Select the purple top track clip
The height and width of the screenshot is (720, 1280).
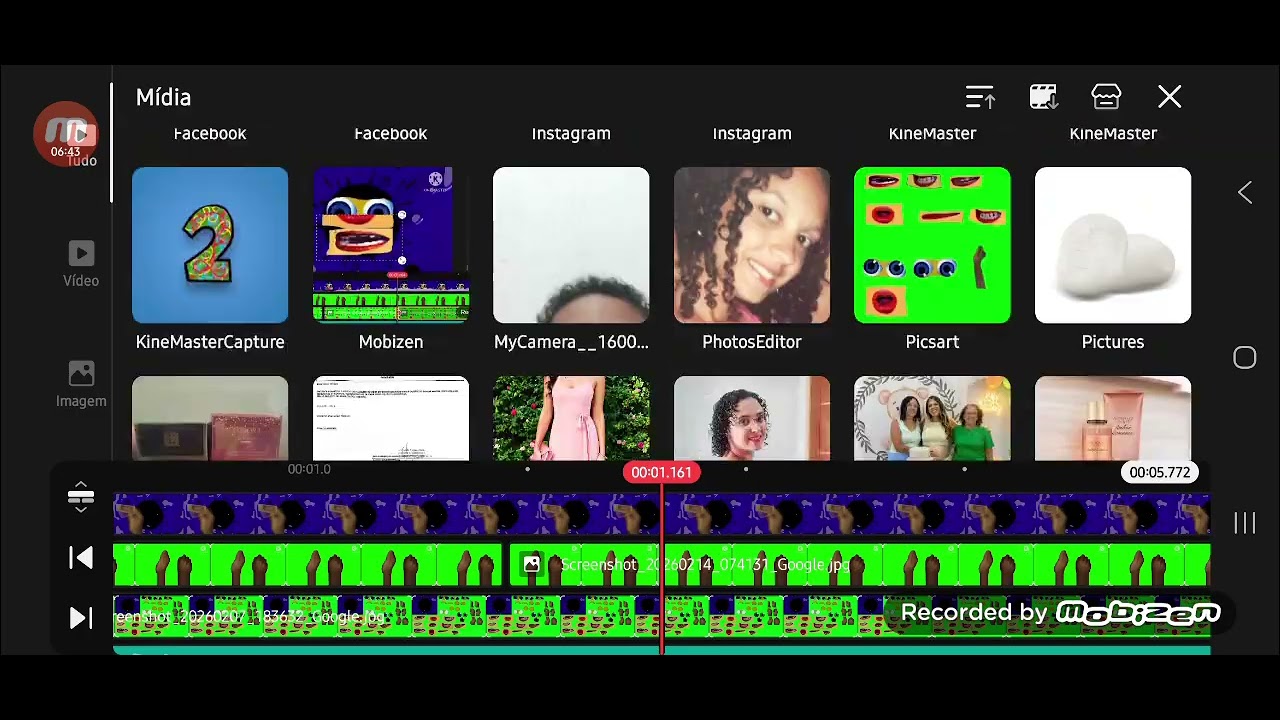click(x=661, y=515)
